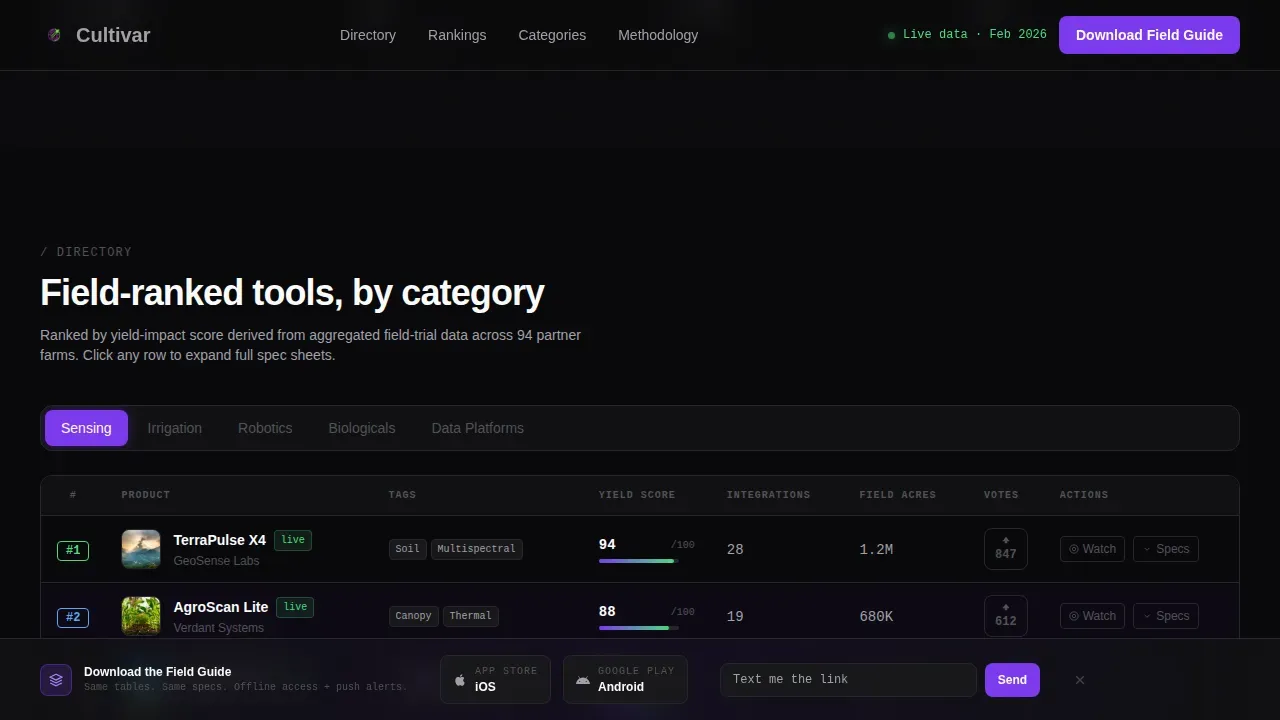Upvote AgroScan Lite
1280x720 pixels.
point(1006,616)
